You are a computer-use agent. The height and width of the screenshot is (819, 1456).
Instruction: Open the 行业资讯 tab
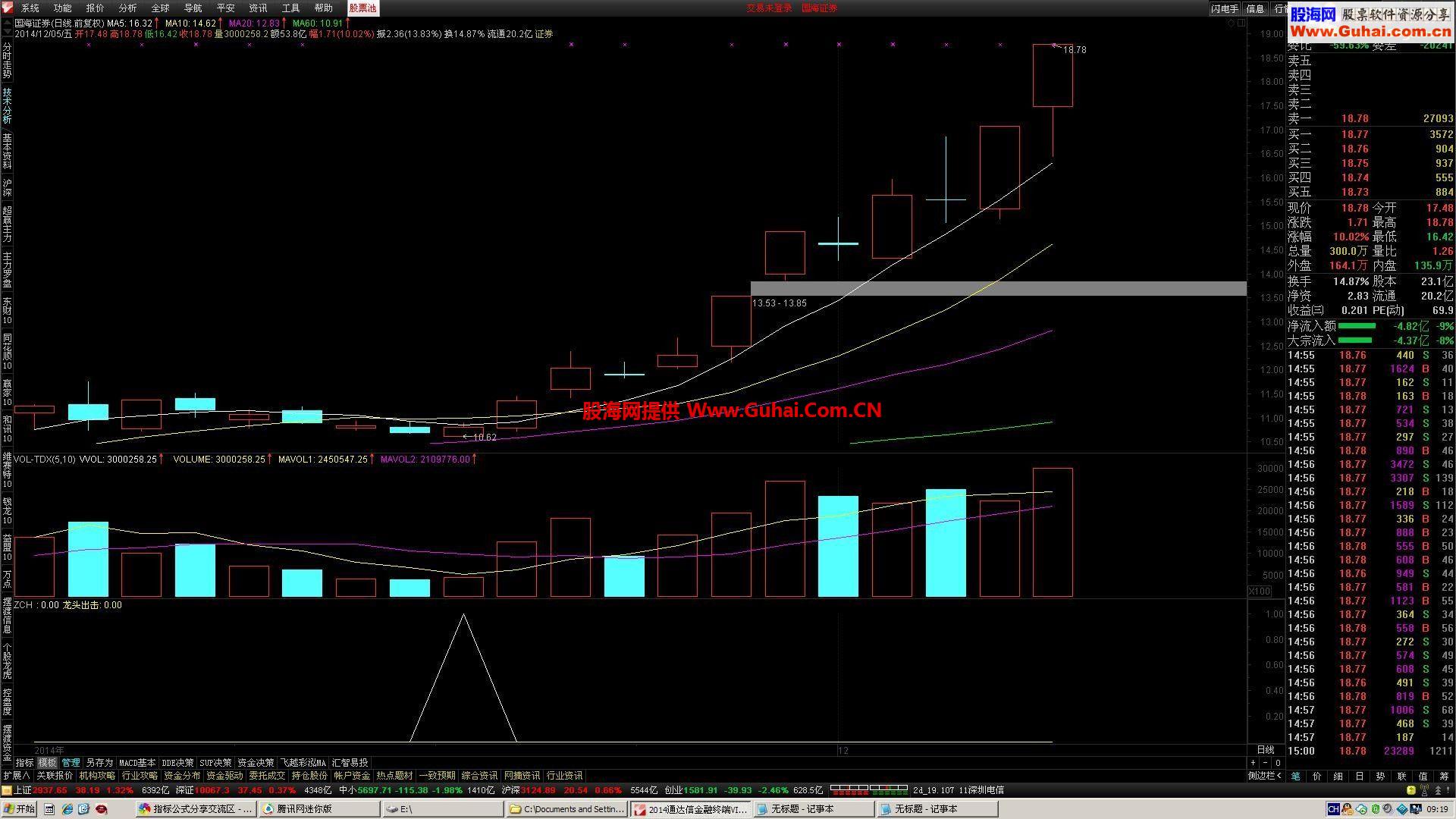564,776
